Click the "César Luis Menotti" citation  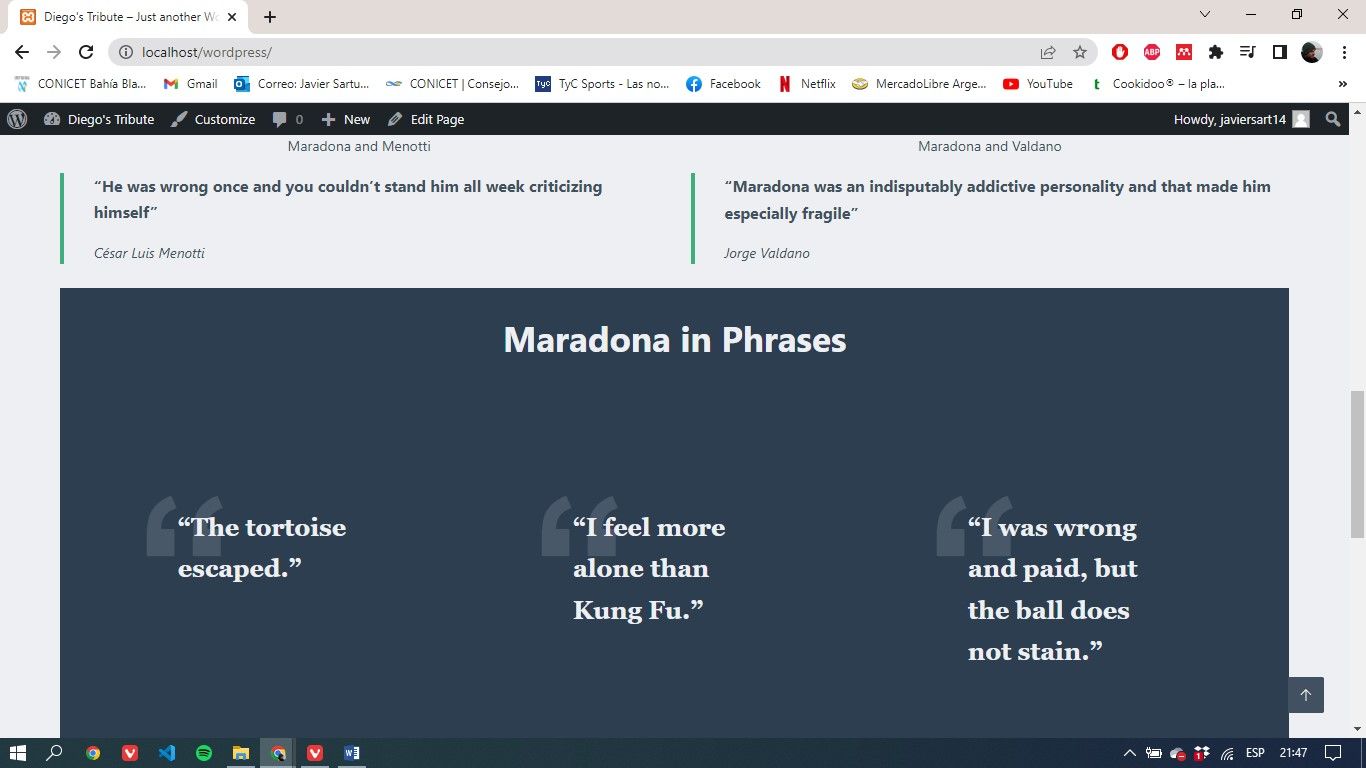149,253
